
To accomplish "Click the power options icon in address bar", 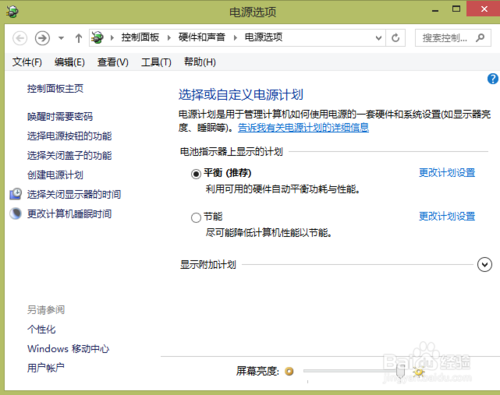I will pos(98,37).
